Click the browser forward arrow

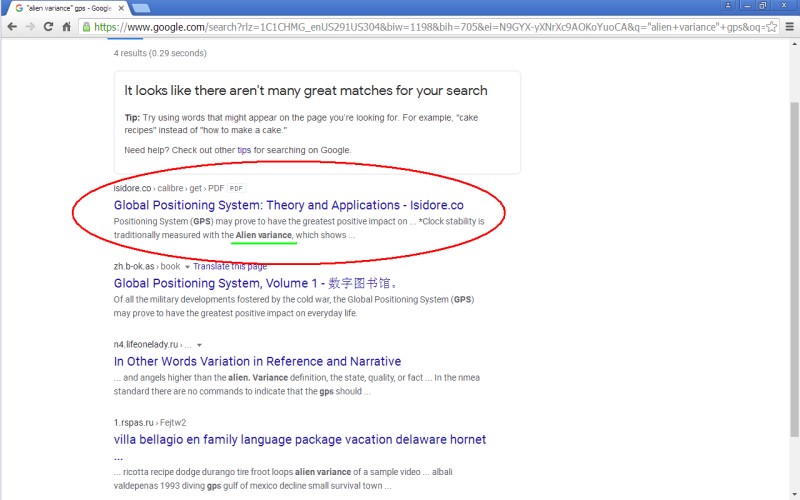[30, 27]
